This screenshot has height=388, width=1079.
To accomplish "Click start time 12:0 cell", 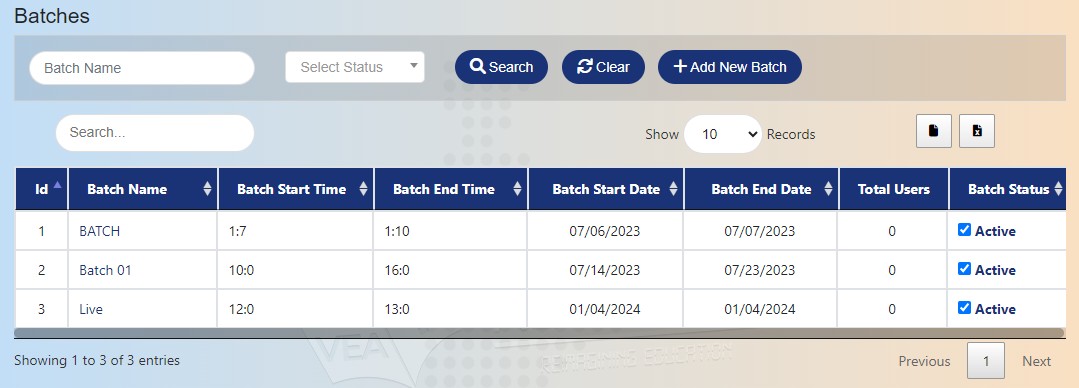I will (296, 310).
